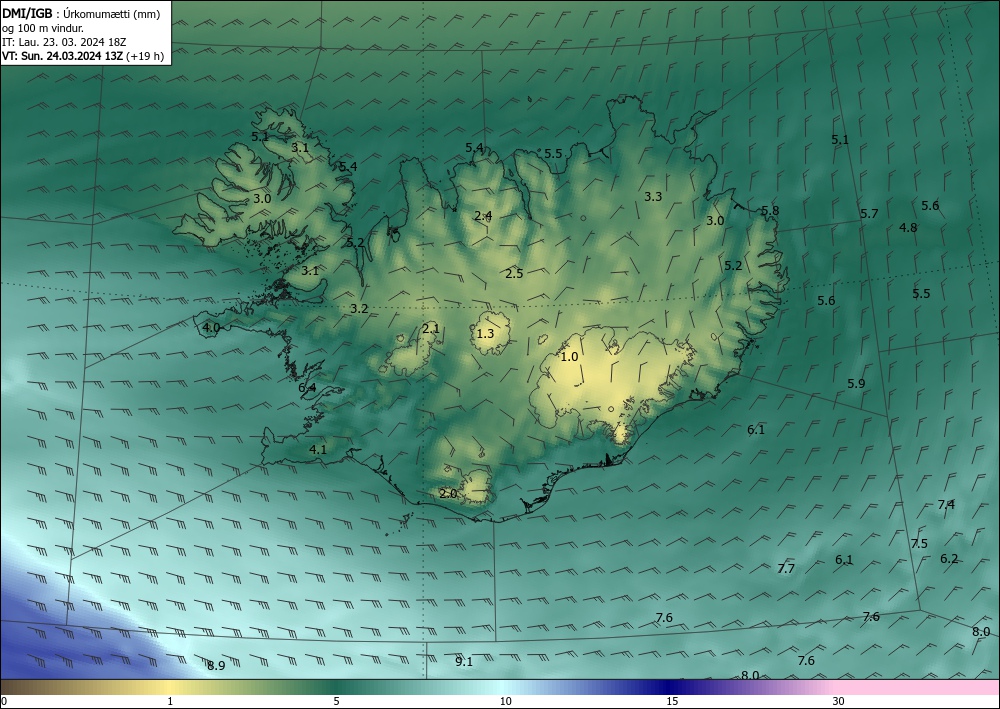Click the '2.4' value in north Iceland
This screenshot has width=1000, height=709.
(483, 216)
